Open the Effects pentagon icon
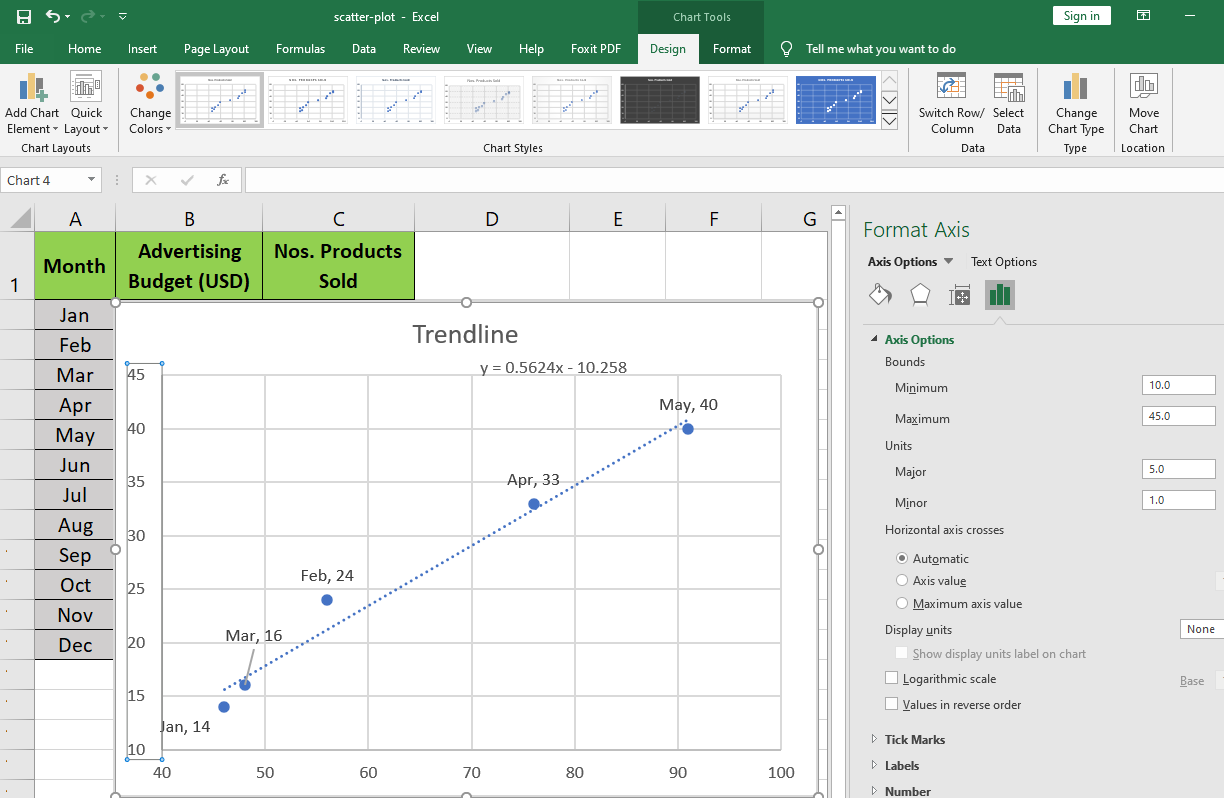Viewport: 1224px width, 798px height. tap(920, 295)
